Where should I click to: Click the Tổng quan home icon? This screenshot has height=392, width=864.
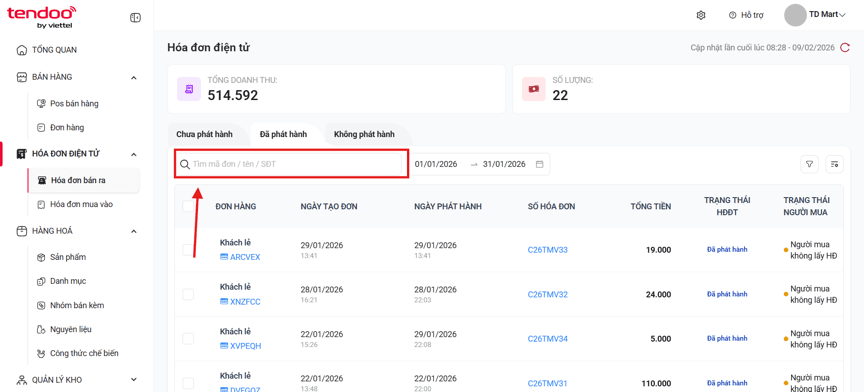tap(21, 50)
